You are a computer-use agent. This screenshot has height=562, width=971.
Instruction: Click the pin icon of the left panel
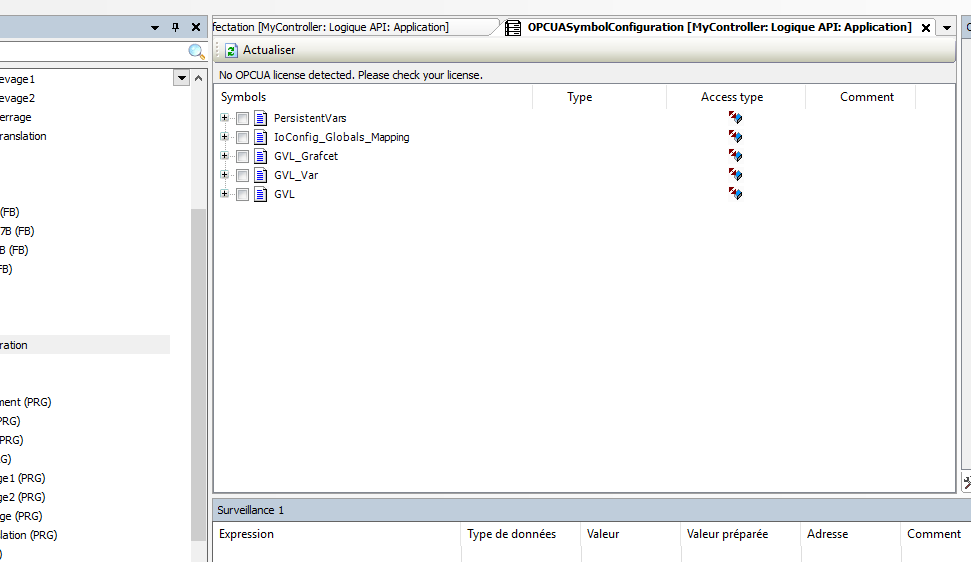176,27
